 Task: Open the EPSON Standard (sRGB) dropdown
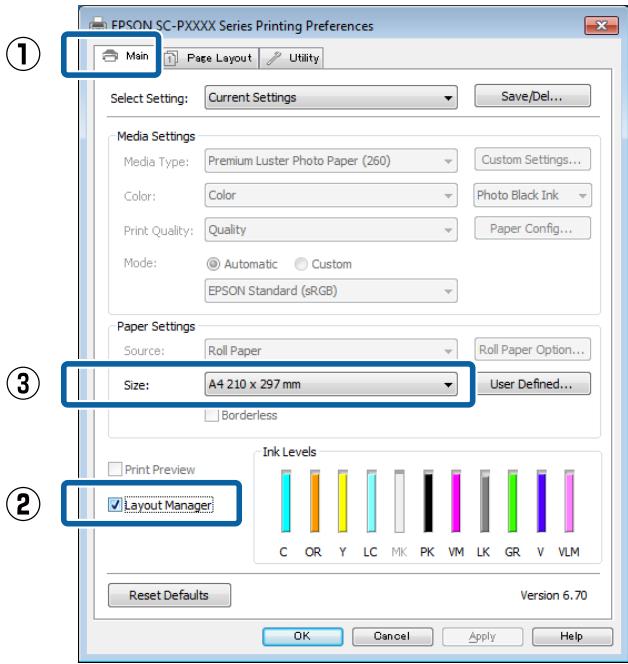pos(331,291)
